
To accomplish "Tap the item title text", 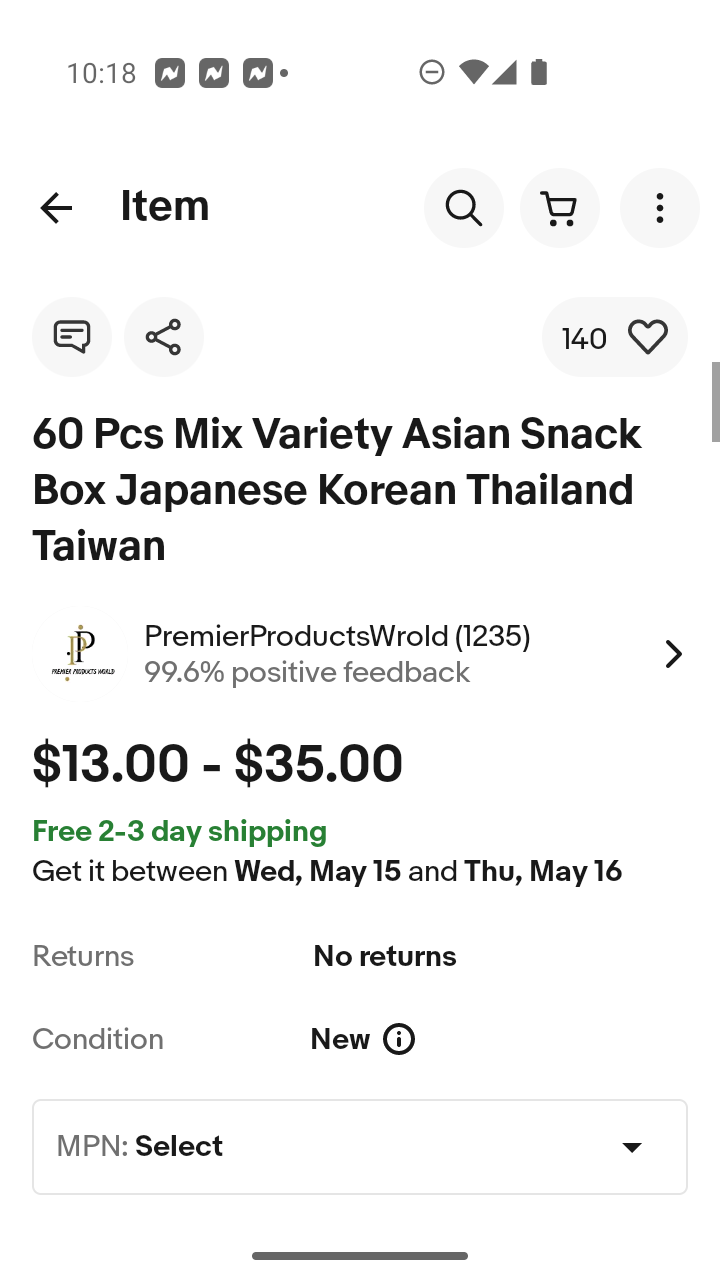I will point(337,490).
